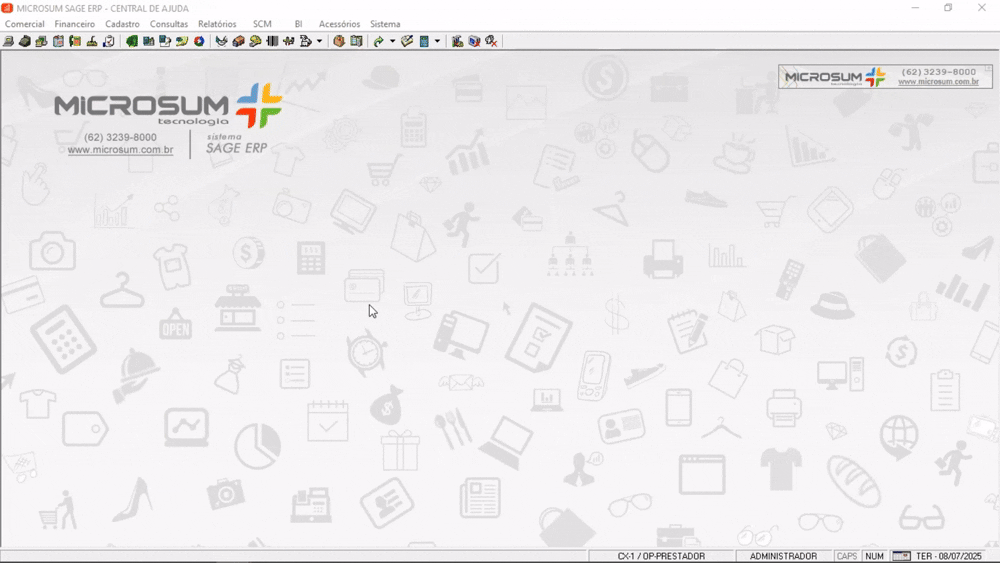Open the Financeiro menu
Viewport: 1000px width, 563px height.
pos(75,24)
